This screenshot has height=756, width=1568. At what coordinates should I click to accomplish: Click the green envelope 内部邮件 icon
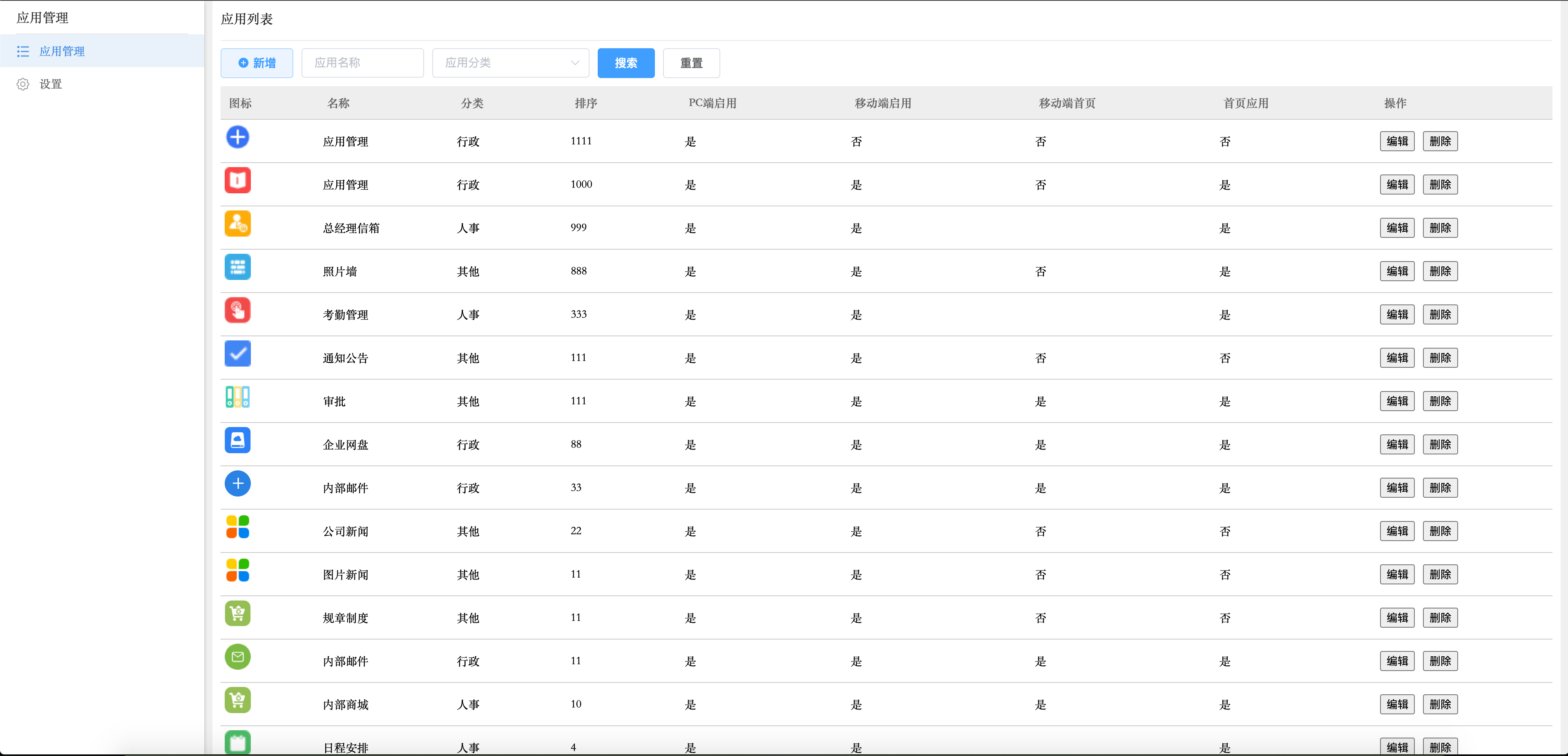[x=237, y=657]
